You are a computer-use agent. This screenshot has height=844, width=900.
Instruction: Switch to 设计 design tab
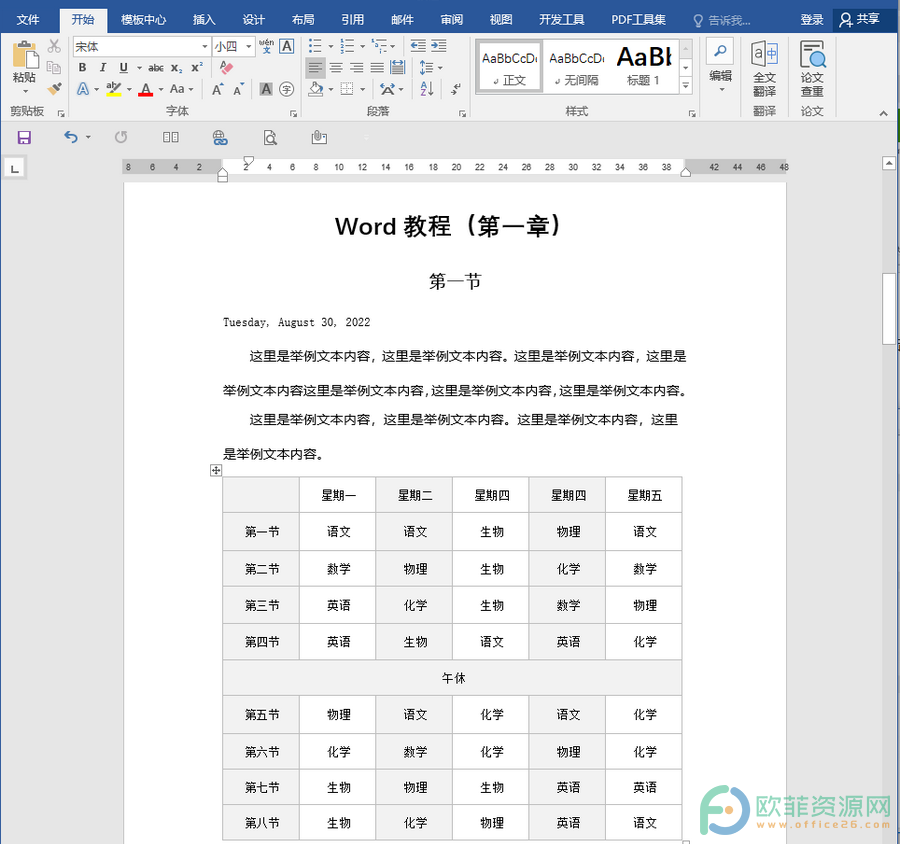click(x=253, y=20)
